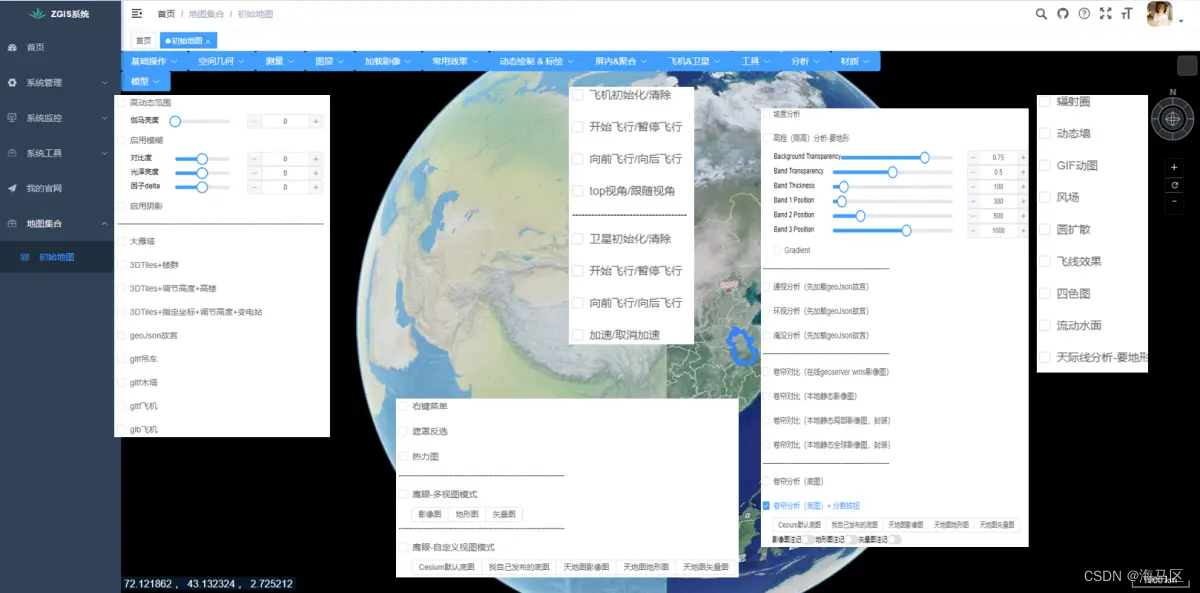The image size is (1200, 593).
Task: Enable the 高动态范围 checkbox
Action: tap(121, 103)
